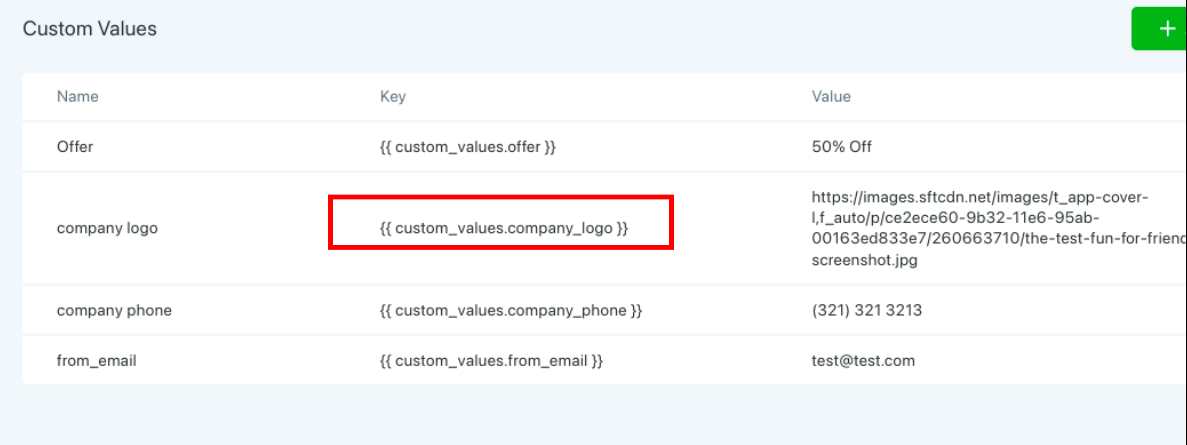The image size is (1187, 445).
Task: Click the 'Key' column header
Action: click(x=393, y=97)
